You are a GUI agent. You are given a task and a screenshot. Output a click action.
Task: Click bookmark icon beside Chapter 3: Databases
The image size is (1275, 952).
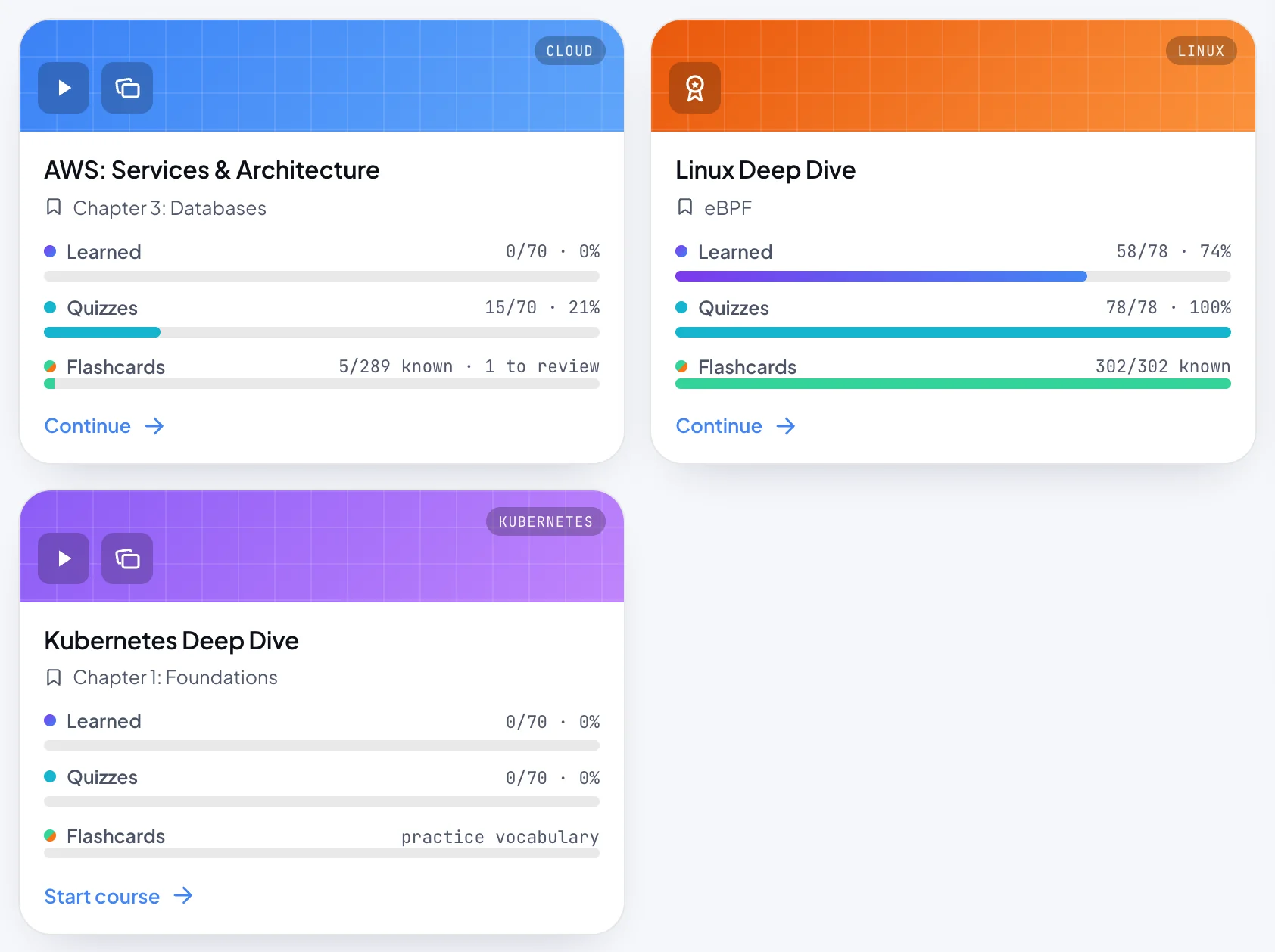tap(54, 207)
